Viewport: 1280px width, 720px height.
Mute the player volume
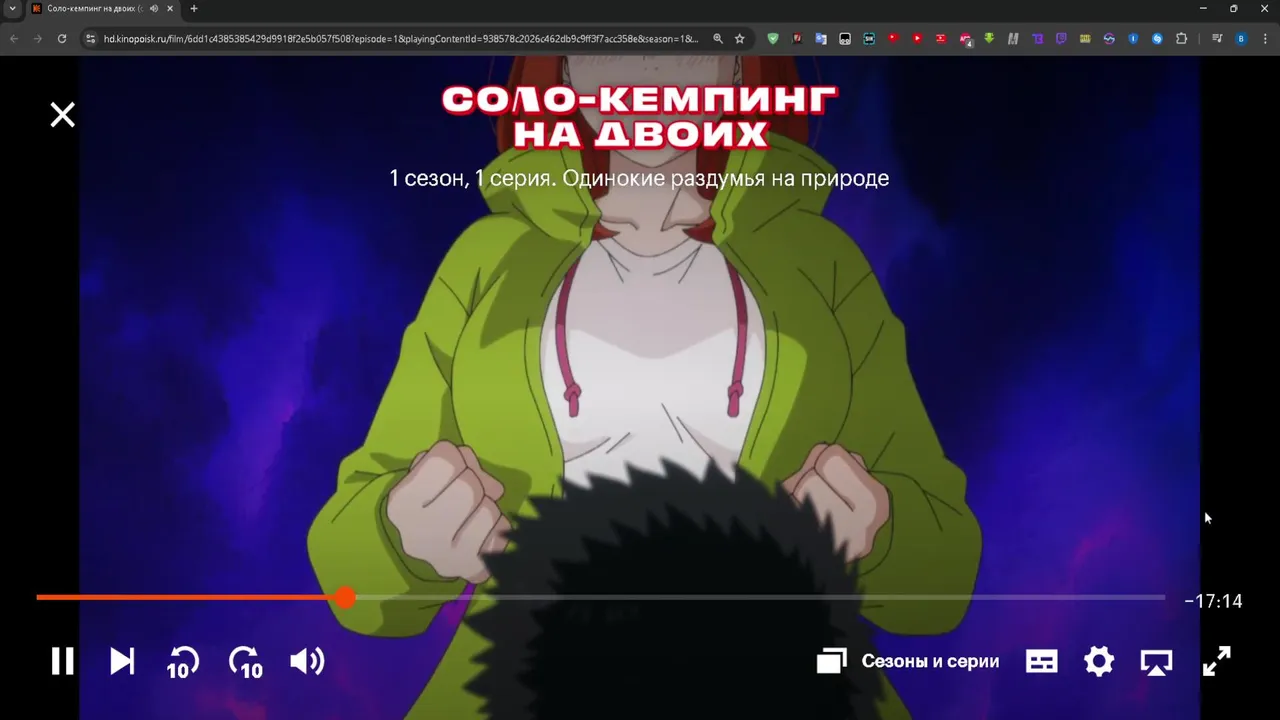tap(307, 661)
